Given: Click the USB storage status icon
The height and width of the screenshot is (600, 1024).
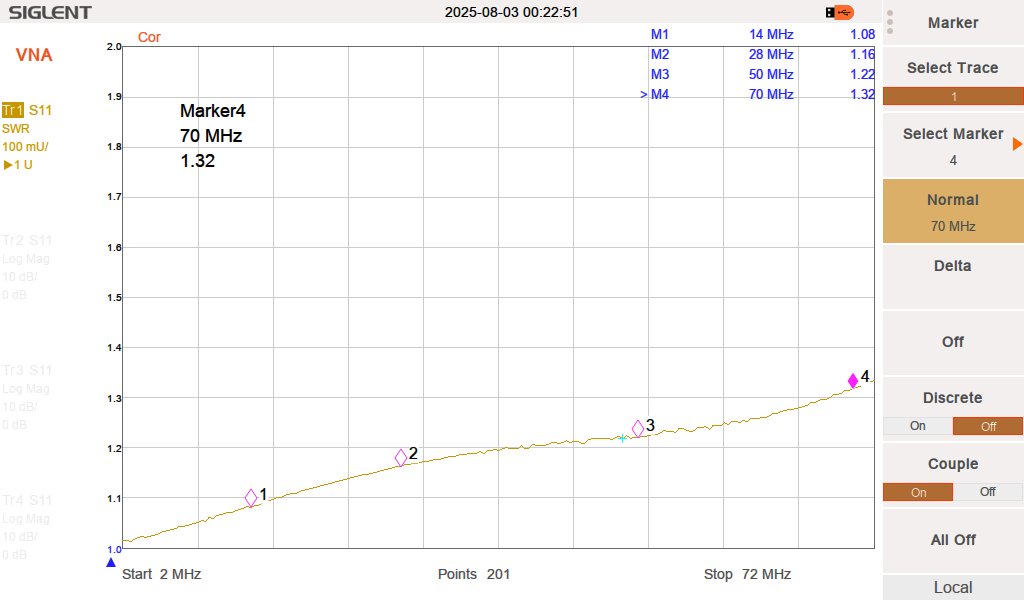Looking at the screenshot, I should (840, 12).
